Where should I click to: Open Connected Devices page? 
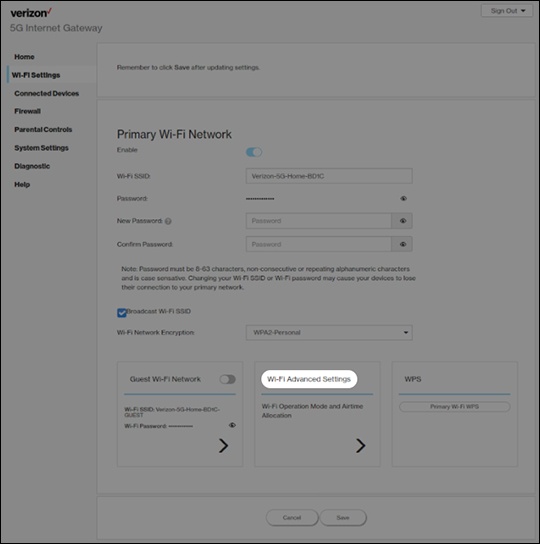tap(47, 93)
